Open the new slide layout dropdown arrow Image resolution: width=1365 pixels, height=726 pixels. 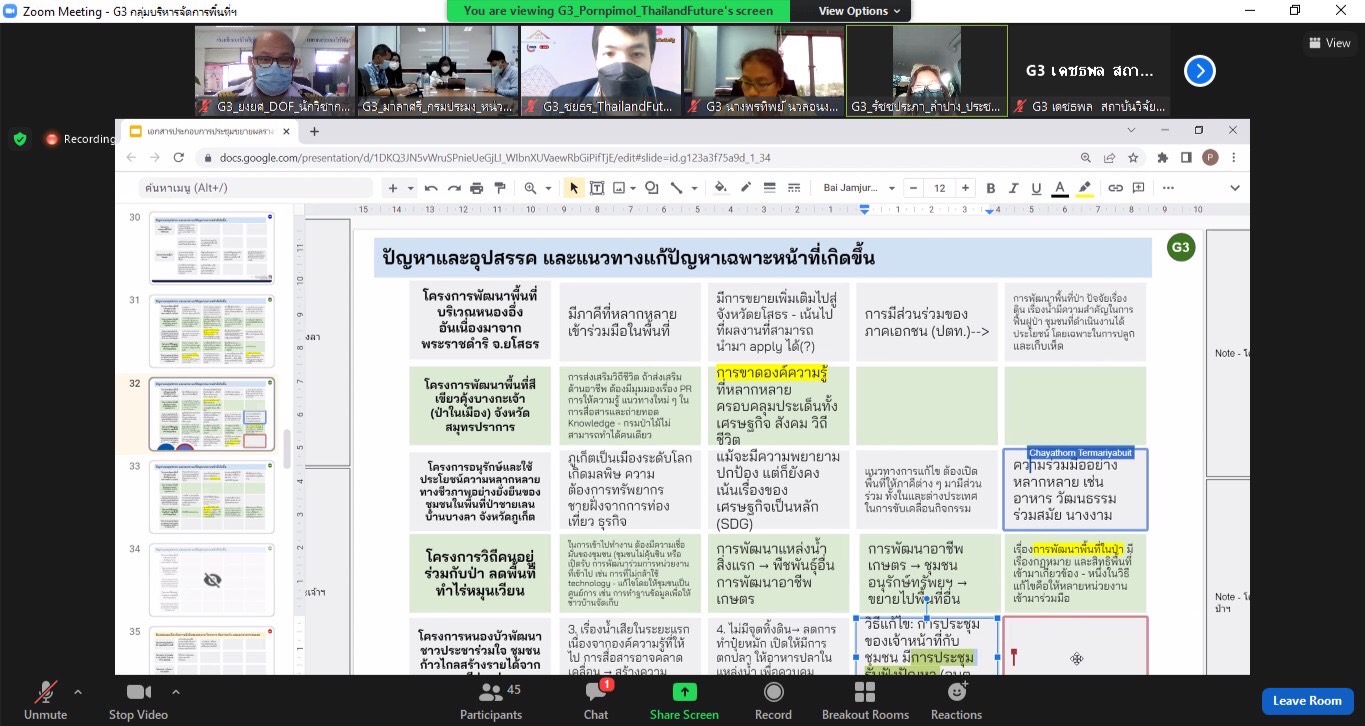pyautogui.click(x=410, y=188)
